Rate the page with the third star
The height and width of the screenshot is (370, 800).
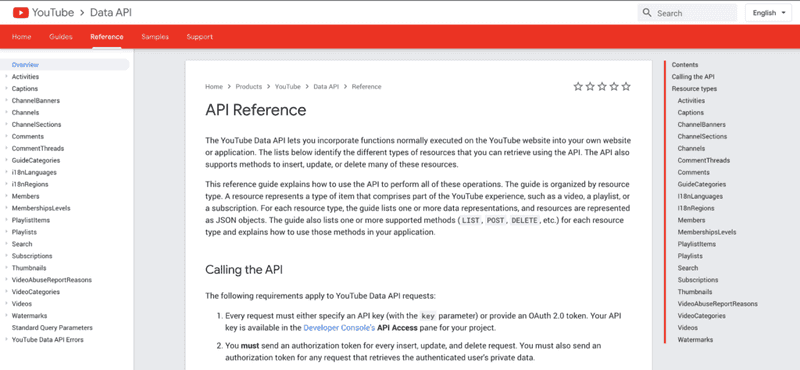pyautogui.click(x=602, y=87)
